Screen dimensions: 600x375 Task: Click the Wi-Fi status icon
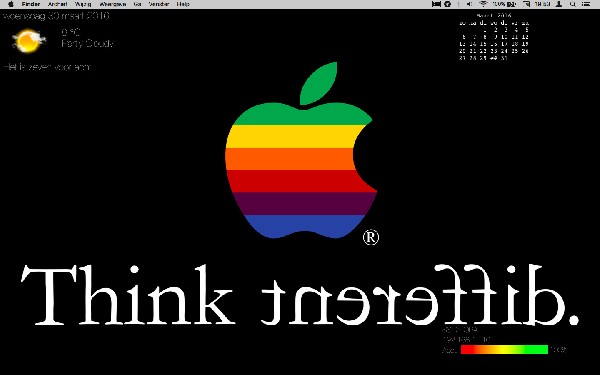pyautogui.click(x=484, y=4)
